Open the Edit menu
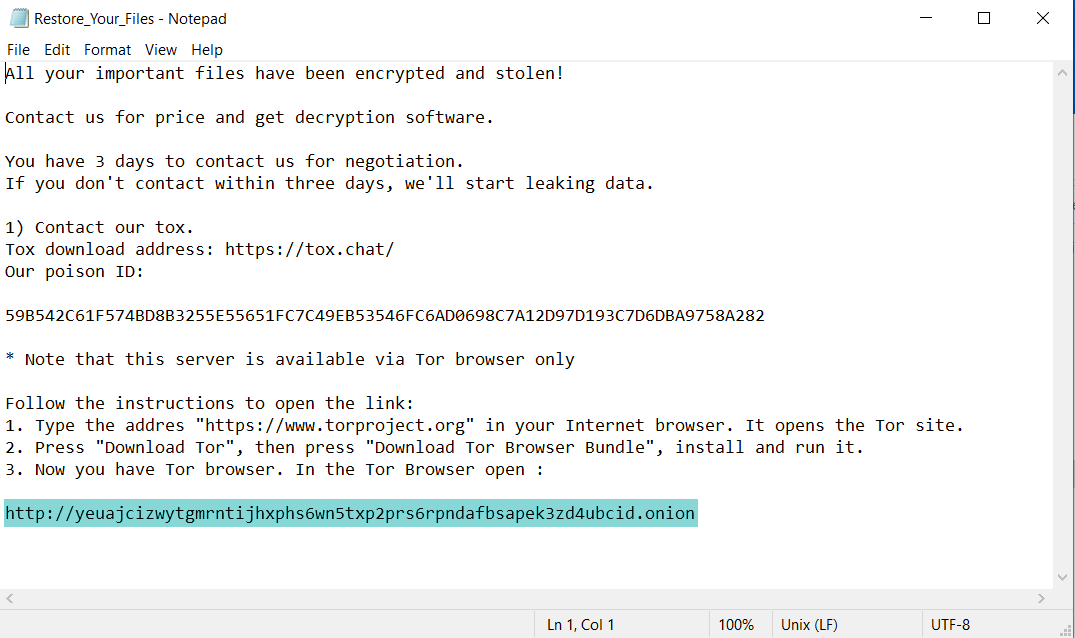Image resolution: width=1075 pixels, height=638 pixels. pos(57,50)
